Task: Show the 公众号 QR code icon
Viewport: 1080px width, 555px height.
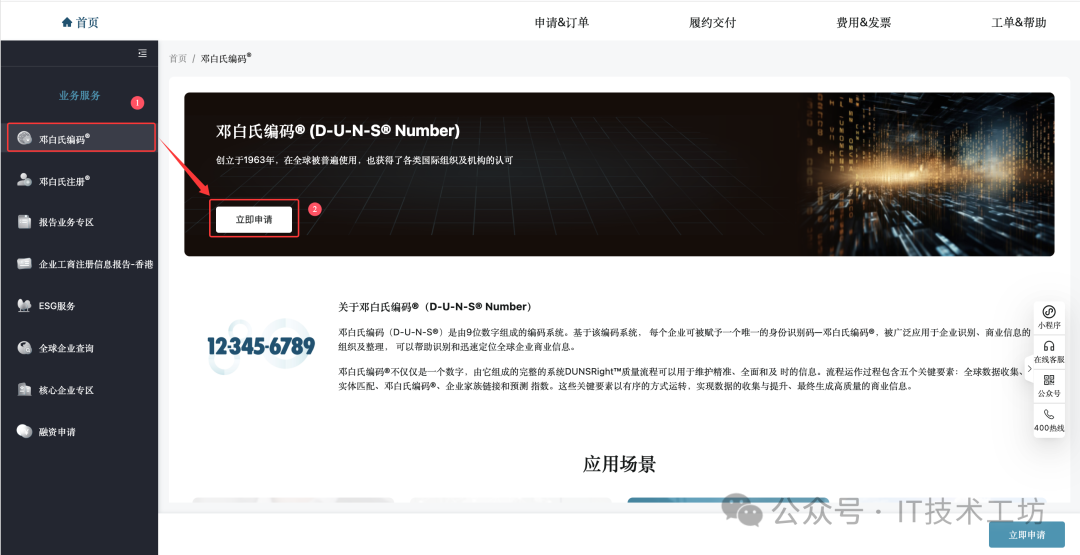Action: click(x=1049, y=380)
